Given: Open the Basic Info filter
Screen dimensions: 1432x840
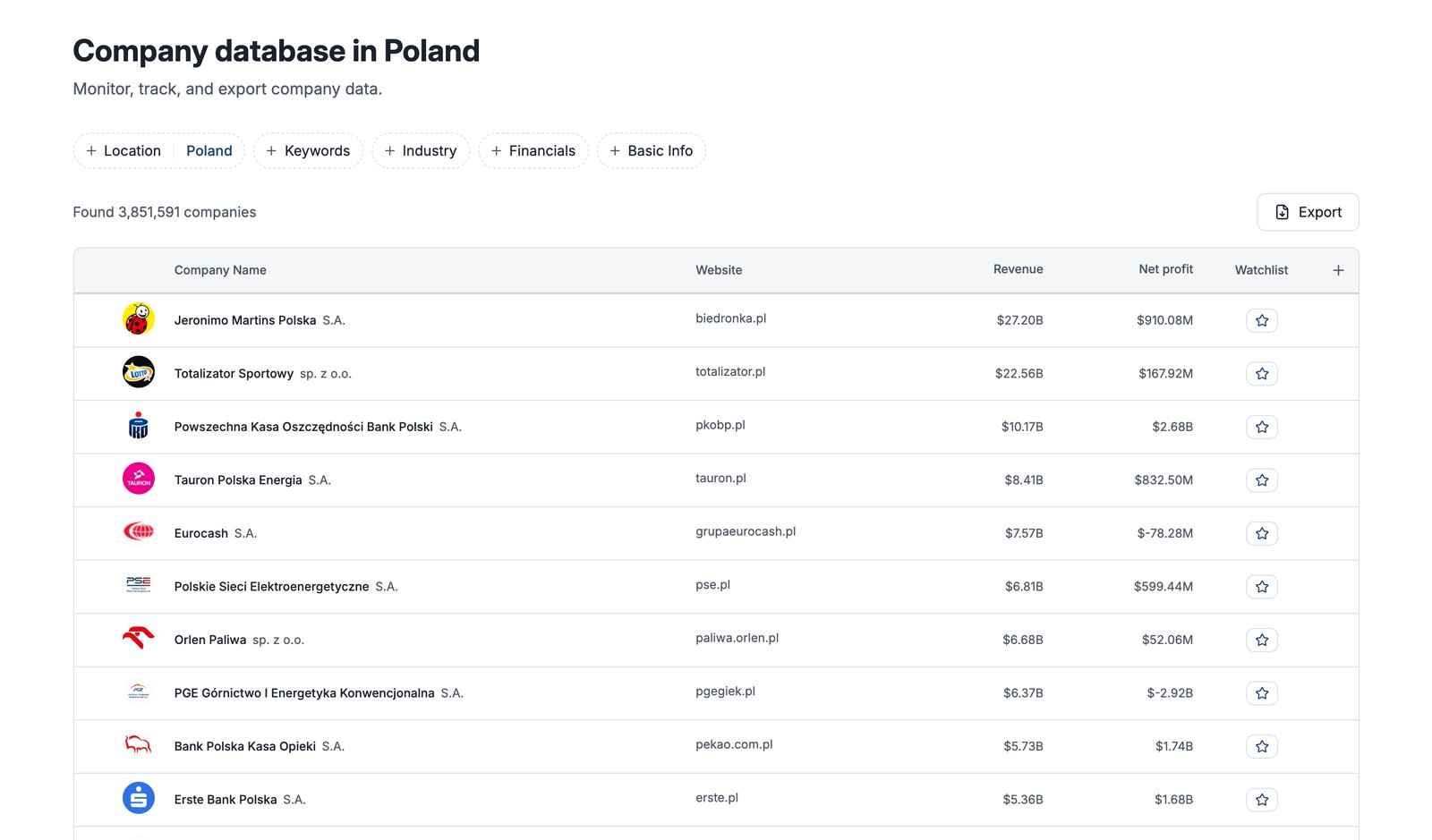Looking at the screenshot, I should [x=652, y=151].
